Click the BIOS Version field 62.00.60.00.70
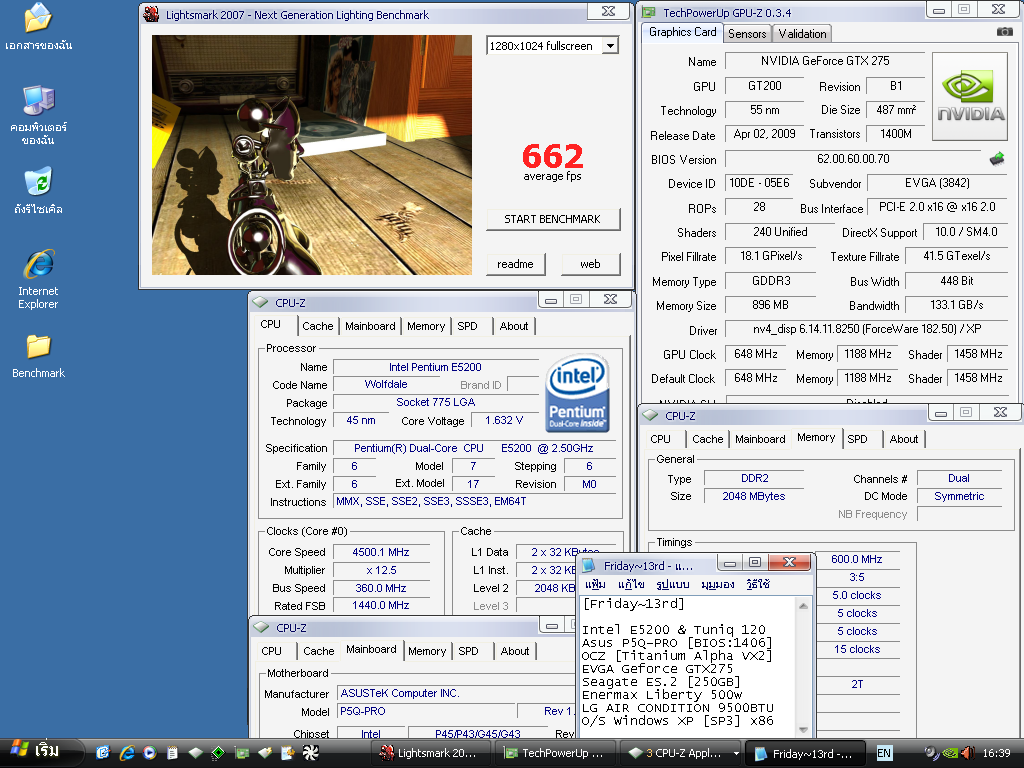 853,159
